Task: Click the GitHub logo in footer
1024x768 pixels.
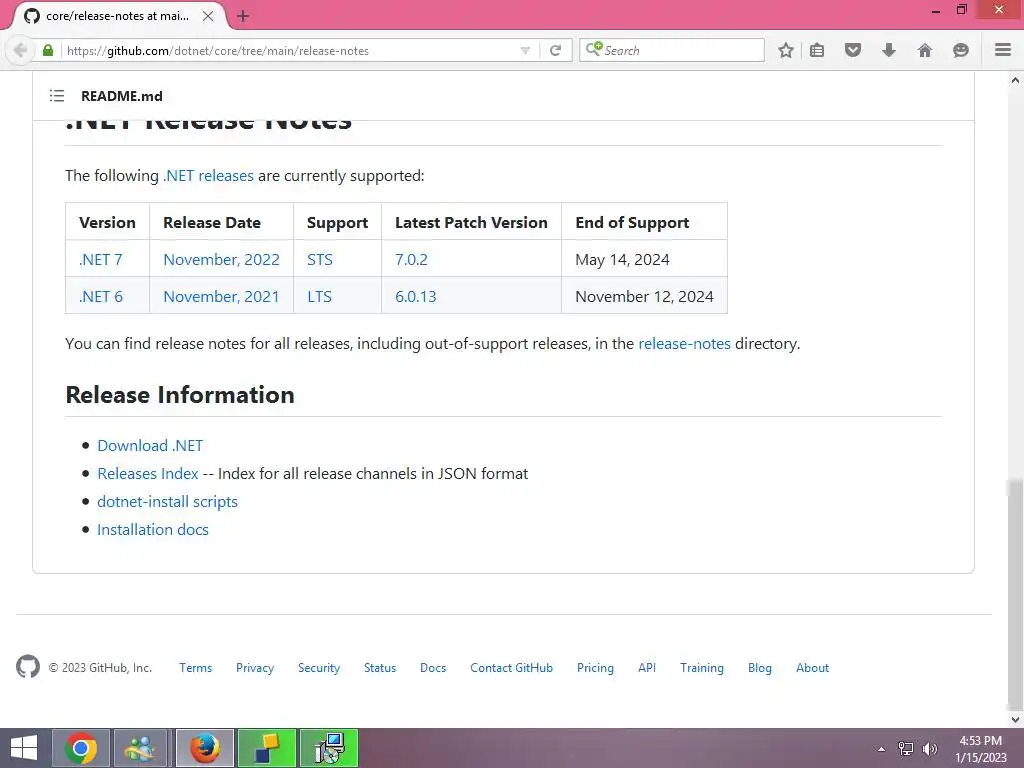Action: tap(27, 667)
